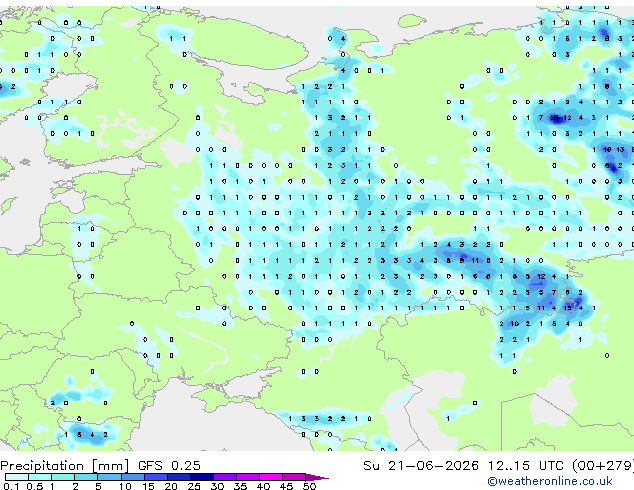The width and height of the screenshot is (634, 490).
Task: Click the 25–30 mm navy legend swatch
Action: pyautogui.click(x=201, y=477)
